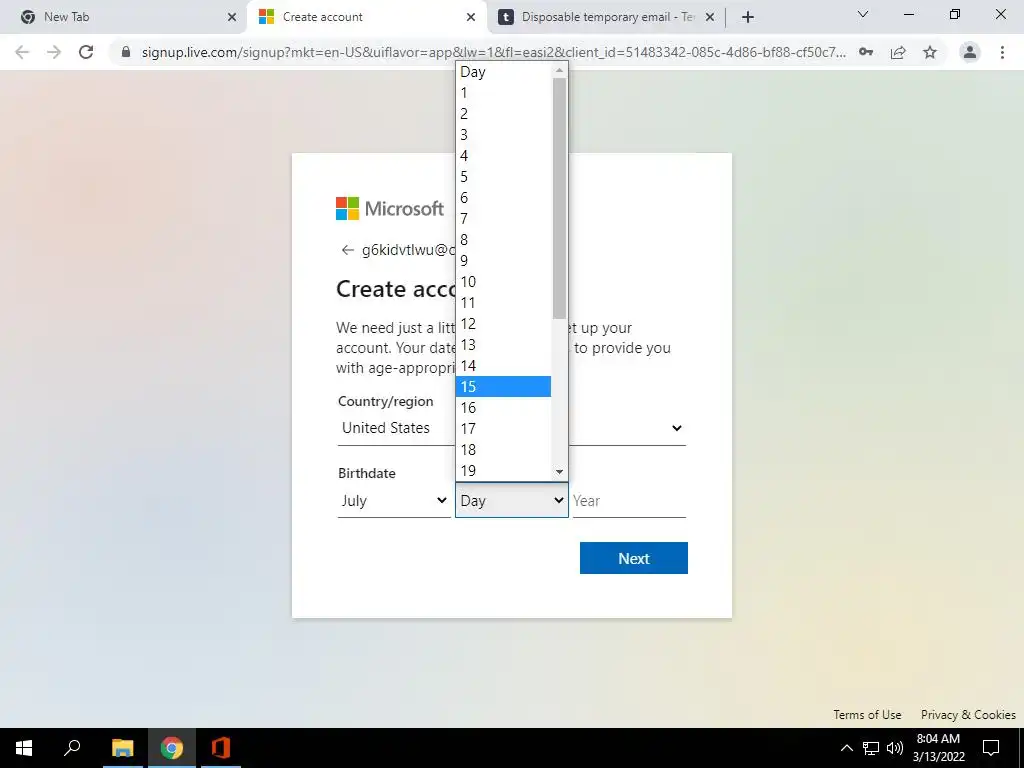
Task: Open File Explorer from taskbar
Action: pyautogui.click(x=122, y=748)
